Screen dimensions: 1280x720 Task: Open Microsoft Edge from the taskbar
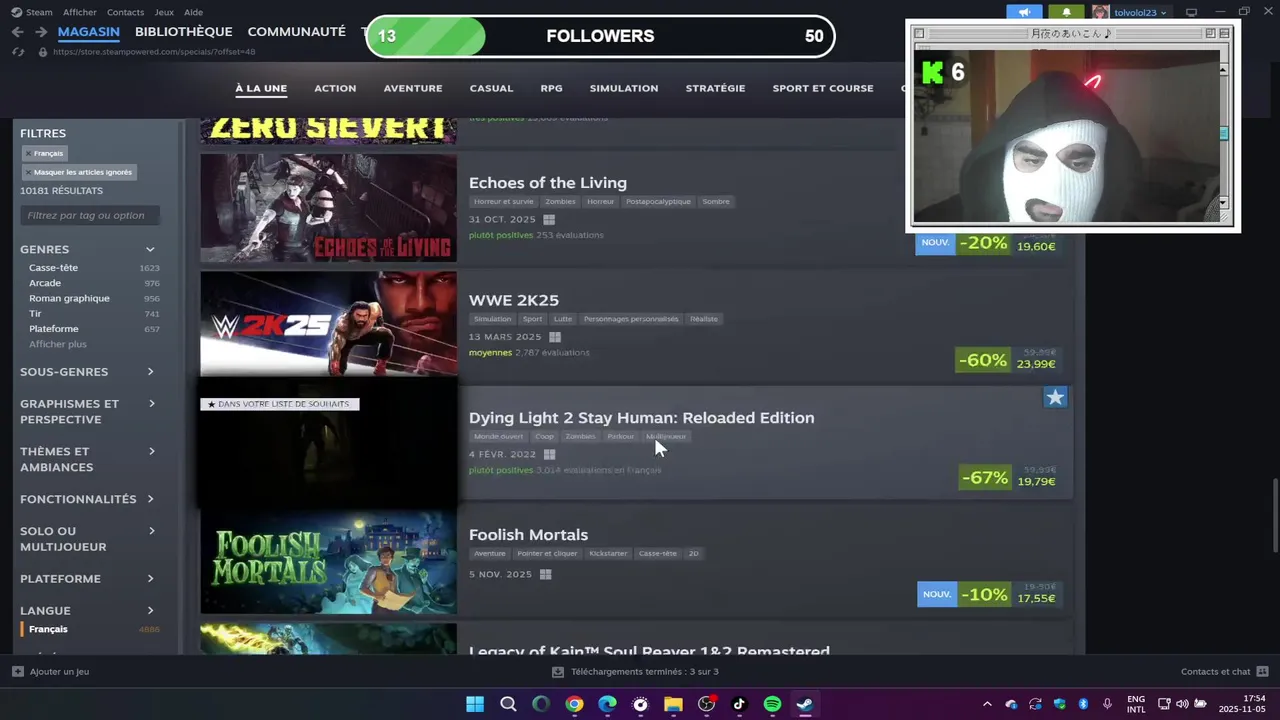[x=607, y=704]
